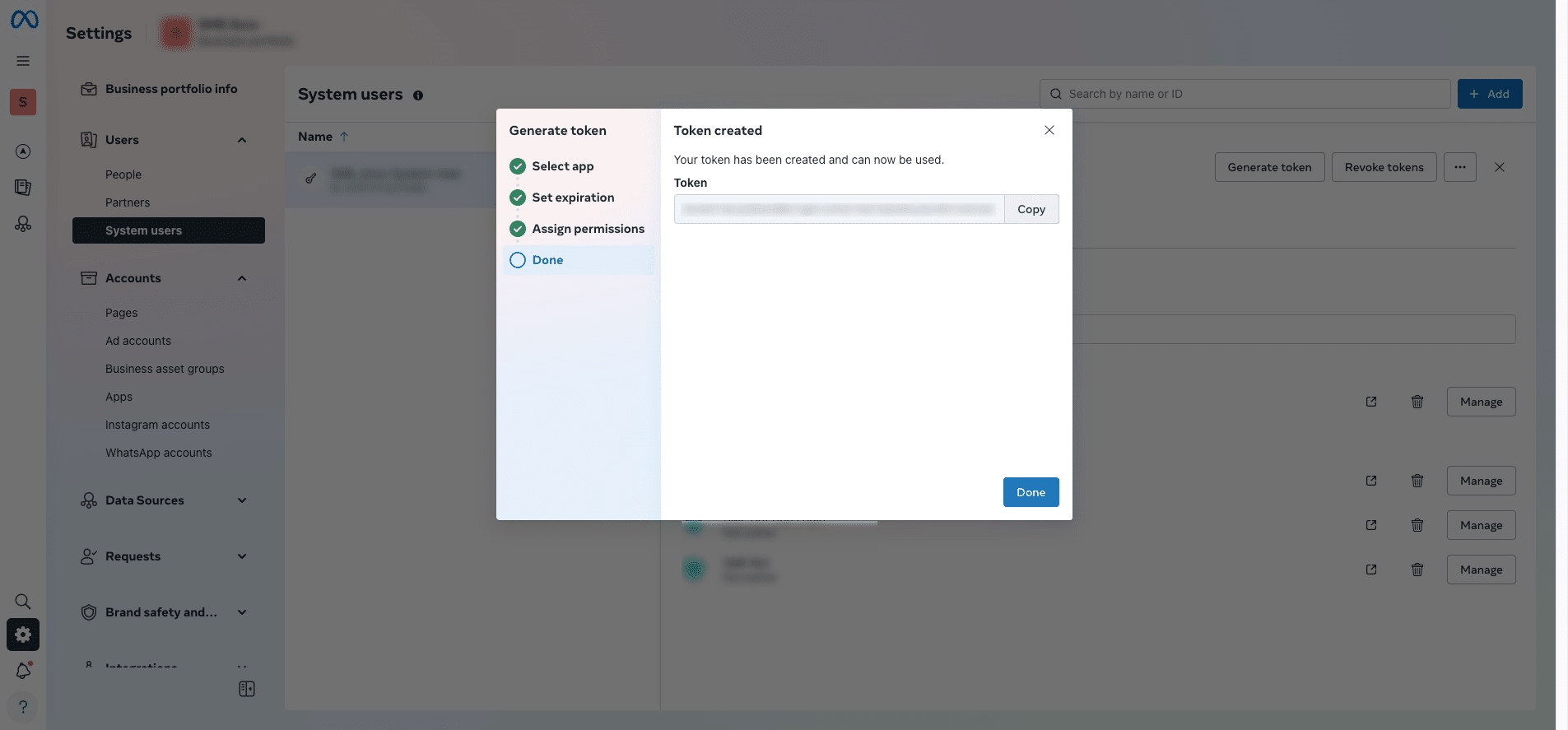Expand the Data Sources section
The width and height of the screenshot is (1568, 730).
(x=242, y=500)
